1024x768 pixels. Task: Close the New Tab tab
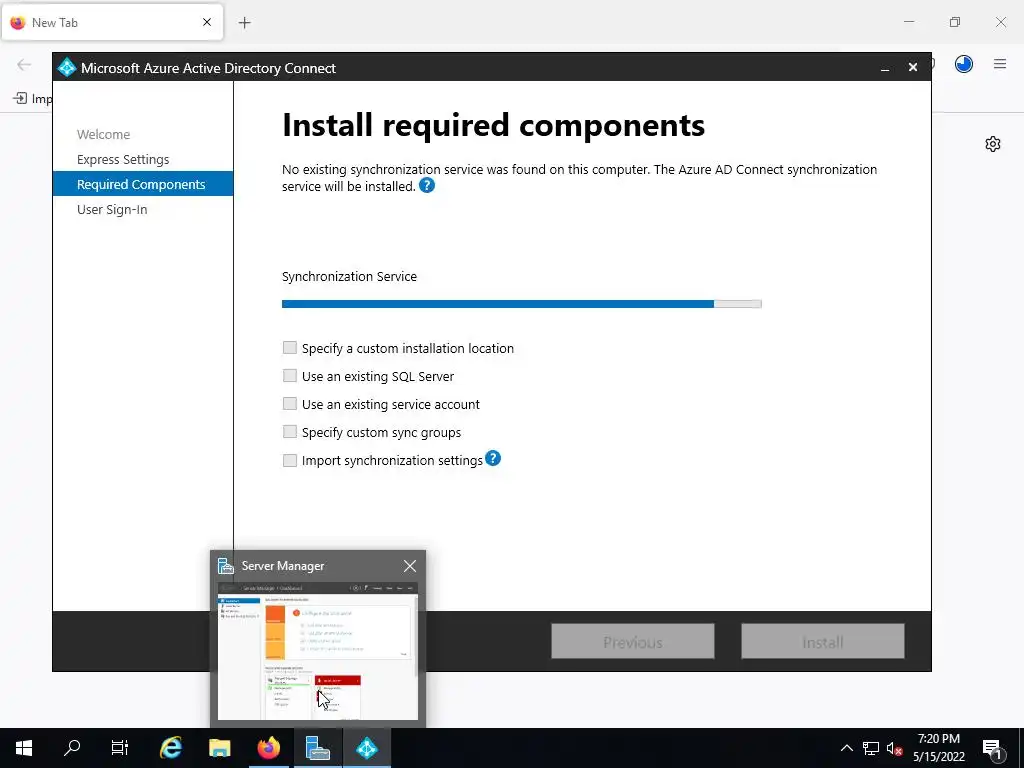207,22
